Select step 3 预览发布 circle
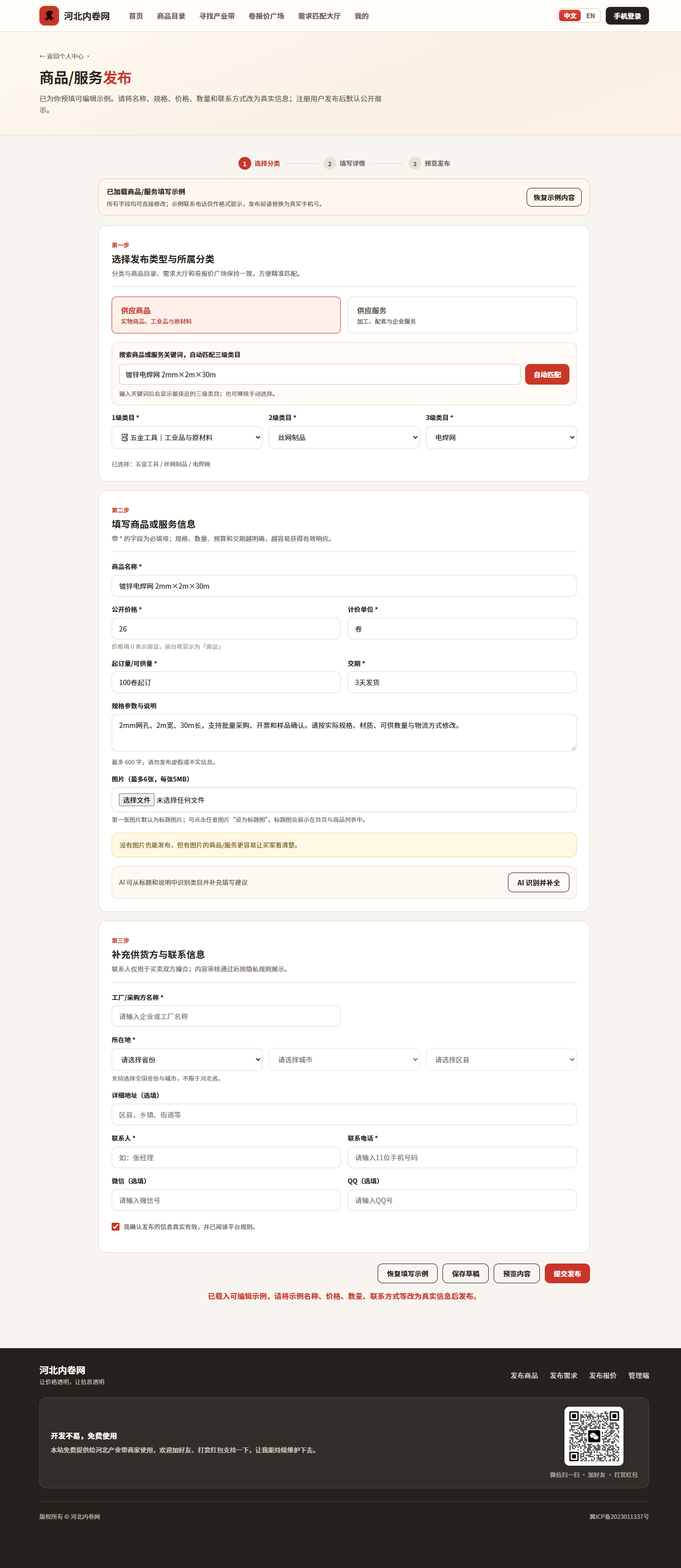Viewport: 681px width, 1568px height. 415,163
